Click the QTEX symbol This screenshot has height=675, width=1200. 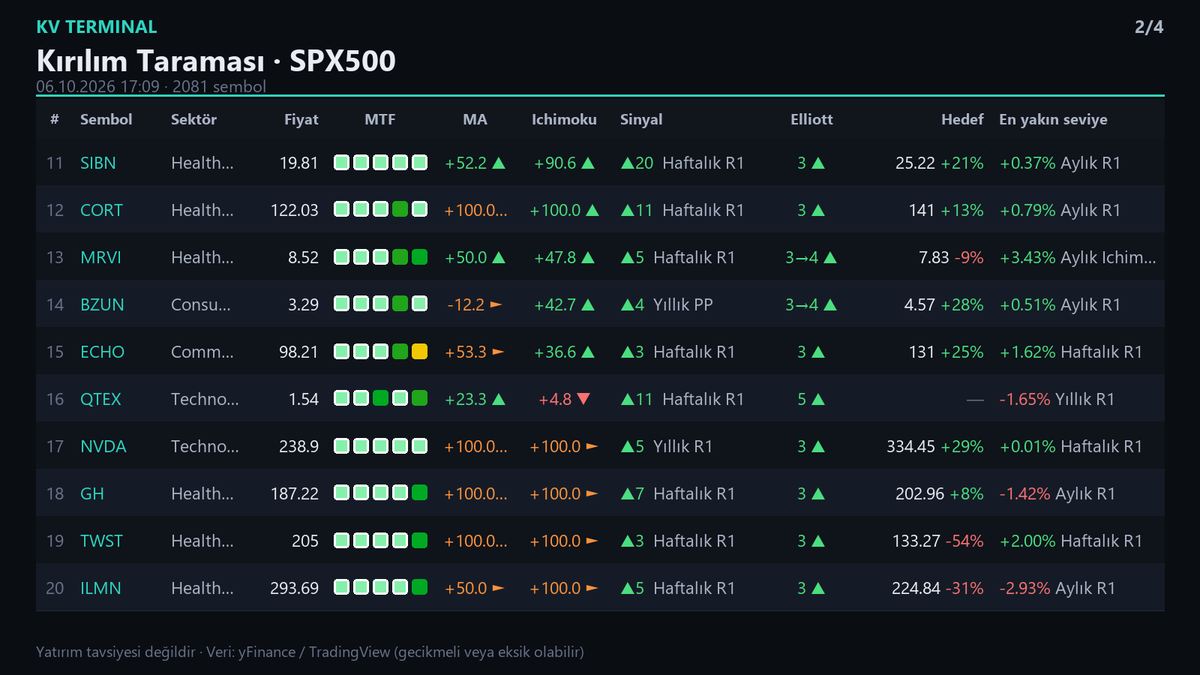(100, 399)
